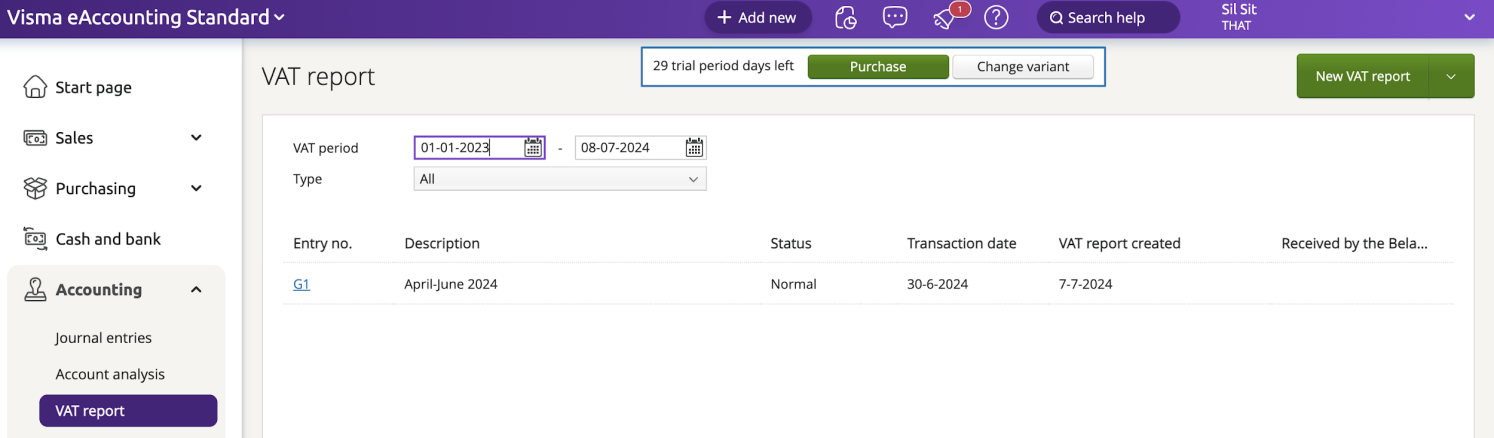Go to Journal entries
Image resolution: width=1494 pixels, height=438 pixels.
104,338
